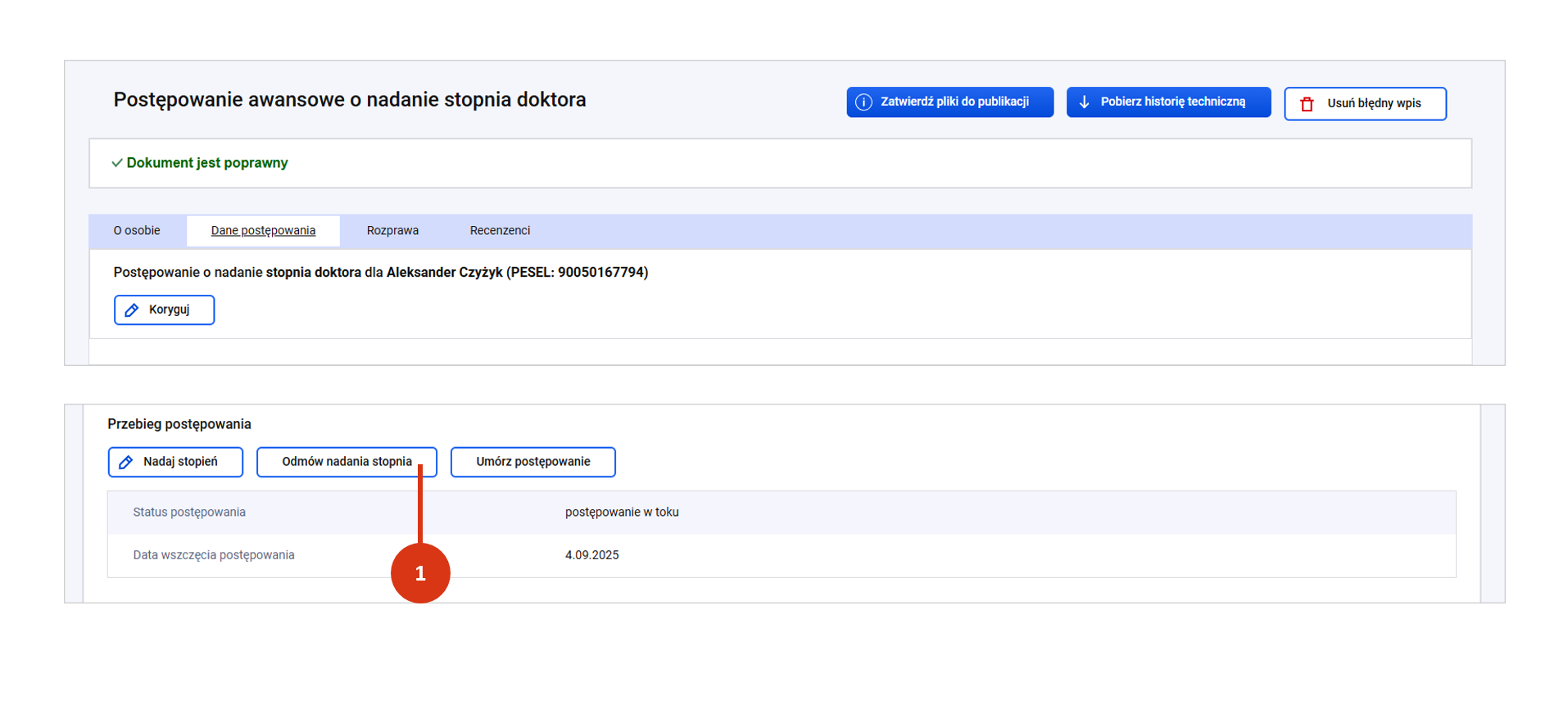
Task: Select the Dane postępowania tab
Action: [263, 231]
